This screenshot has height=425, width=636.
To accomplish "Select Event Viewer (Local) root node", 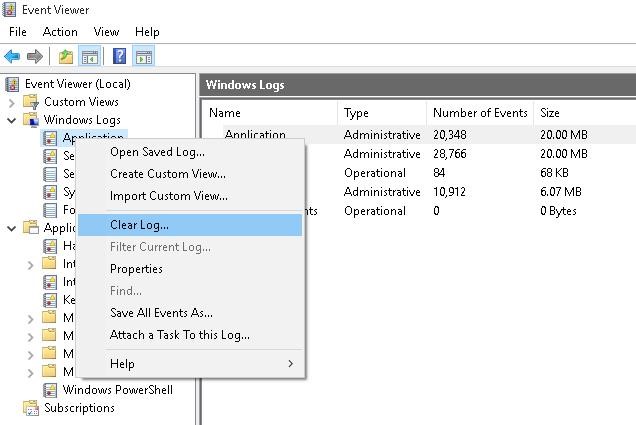I will (x=77, y=84).
